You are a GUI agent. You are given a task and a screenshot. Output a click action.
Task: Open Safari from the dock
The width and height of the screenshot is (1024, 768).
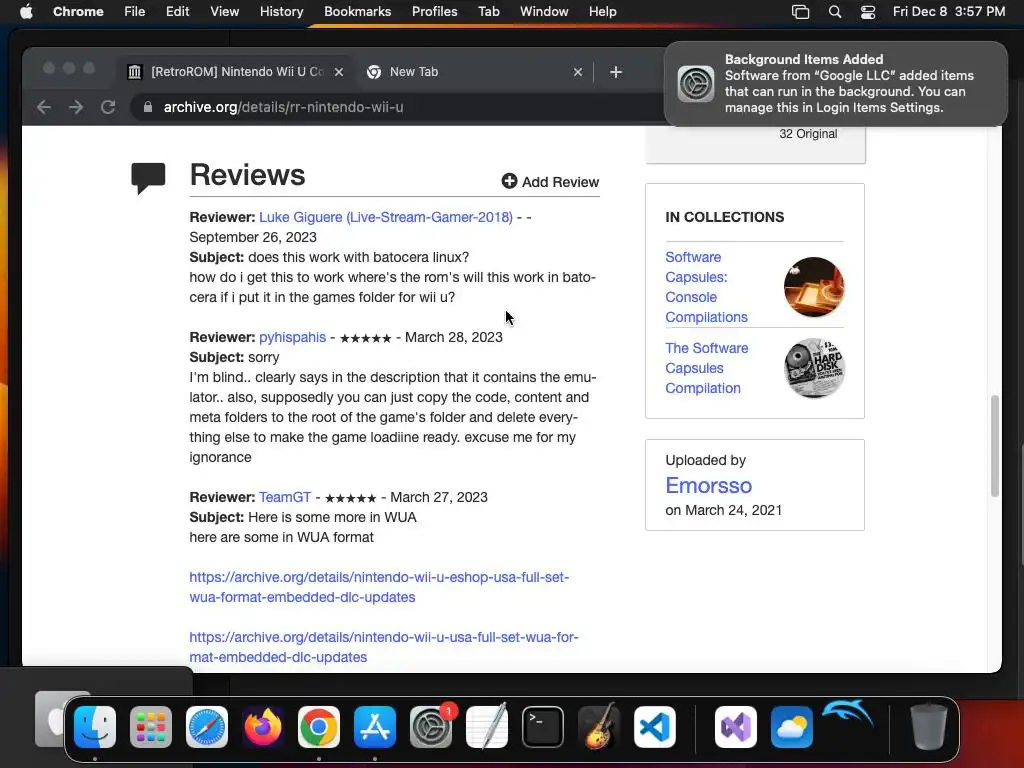pyautogui.click(x=207, y=726)
